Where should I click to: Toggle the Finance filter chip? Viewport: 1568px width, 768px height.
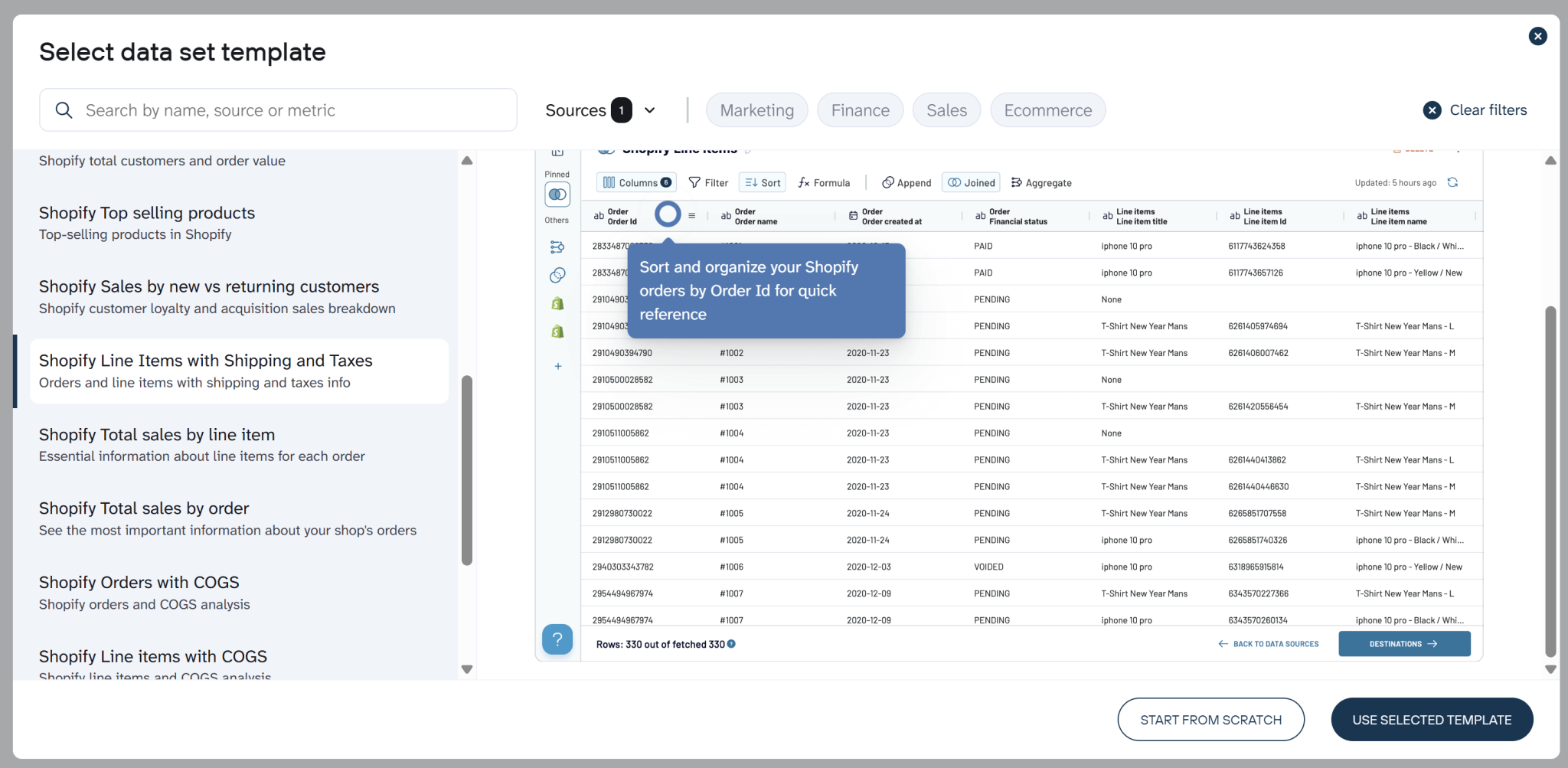(860, 109)
